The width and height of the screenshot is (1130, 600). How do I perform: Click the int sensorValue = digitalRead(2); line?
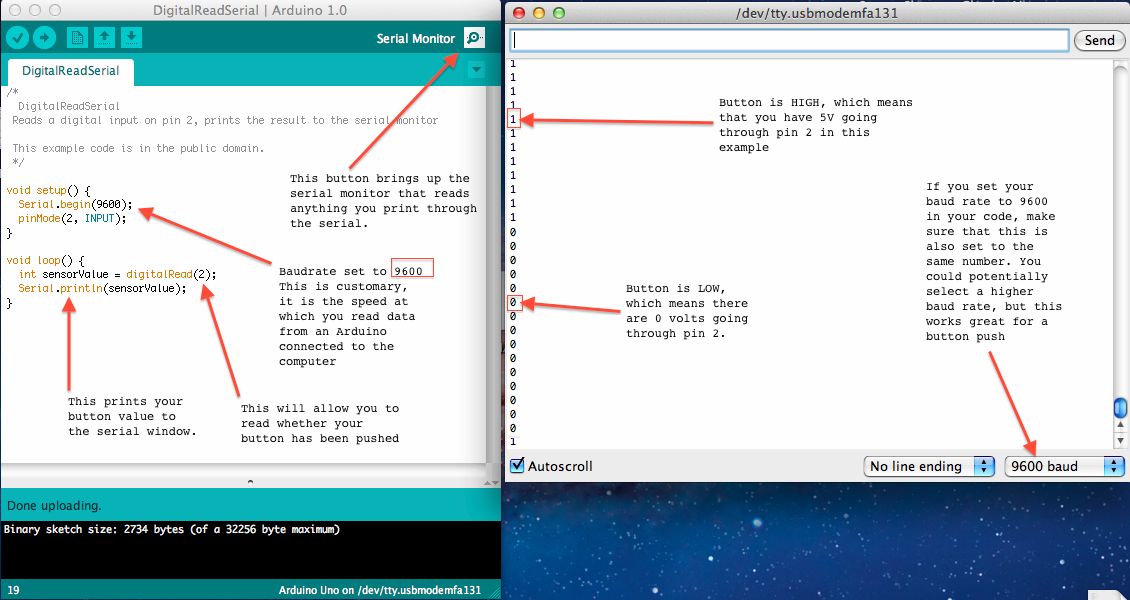(x=117, y=274)
